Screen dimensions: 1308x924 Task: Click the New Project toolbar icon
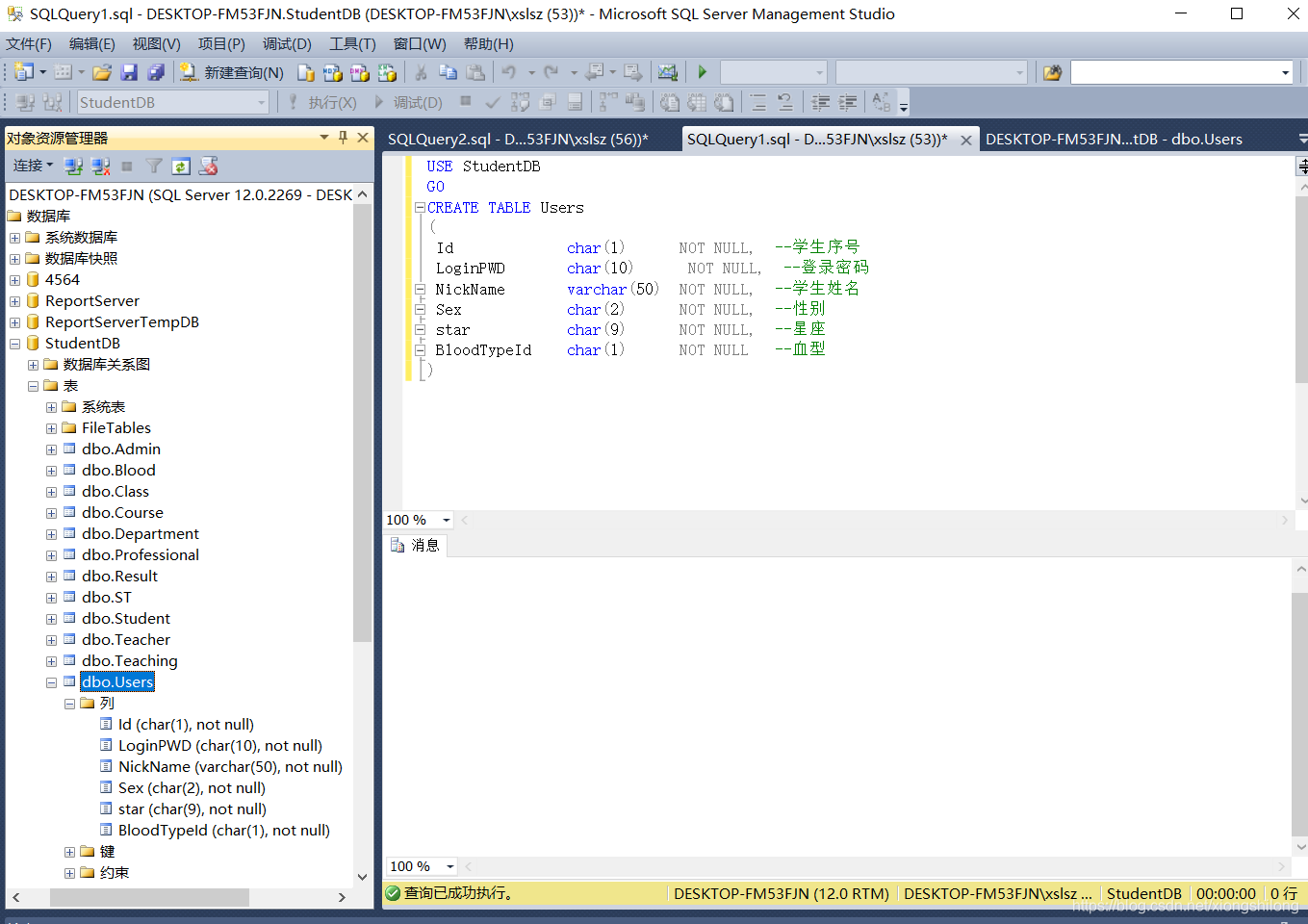coord(24,72)
